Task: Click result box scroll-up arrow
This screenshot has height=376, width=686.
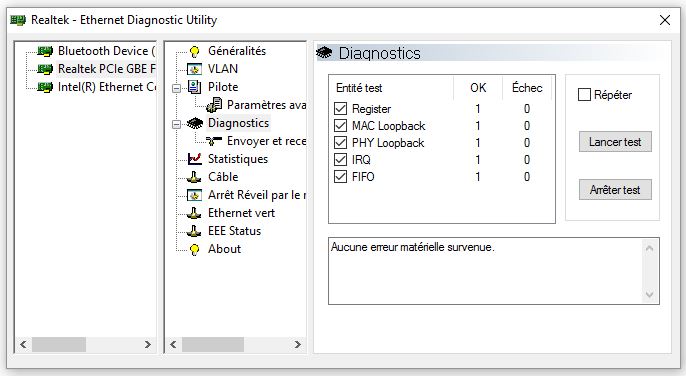Action: point(649,248)
